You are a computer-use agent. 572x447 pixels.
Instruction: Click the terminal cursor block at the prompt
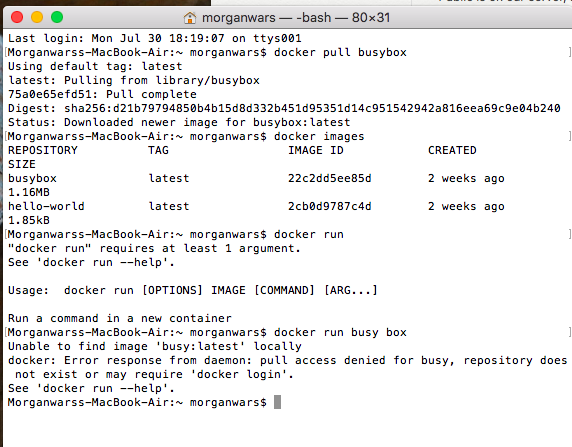coord(277,402)
